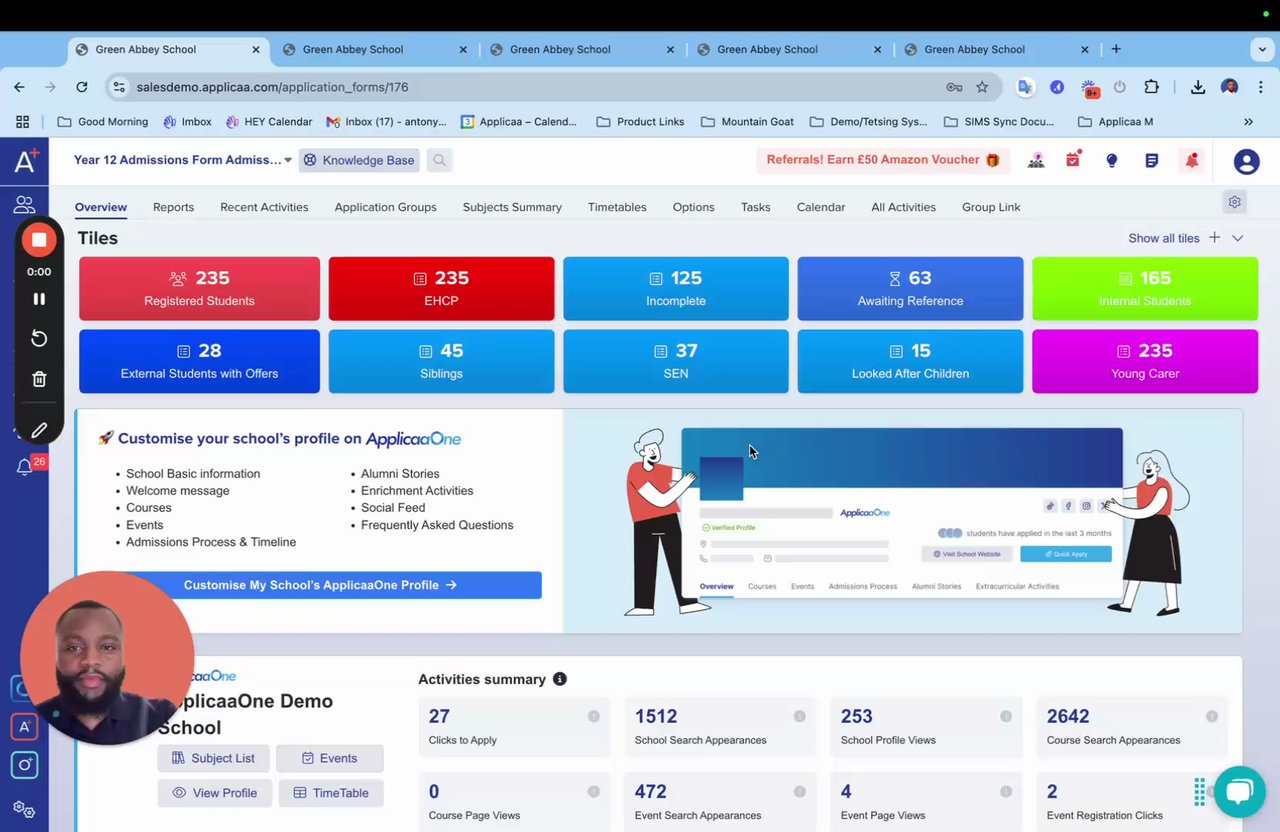
Task: Open the Options tab
Action: coord(693,207)
